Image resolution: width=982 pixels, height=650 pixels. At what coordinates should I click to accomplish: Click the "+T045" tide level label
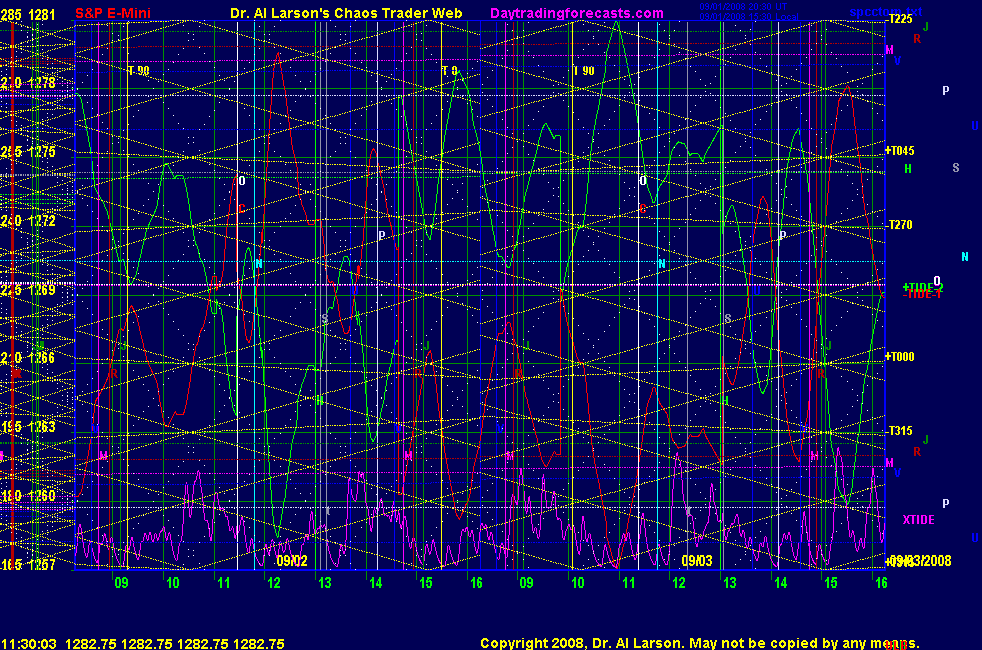click(900, 150)
